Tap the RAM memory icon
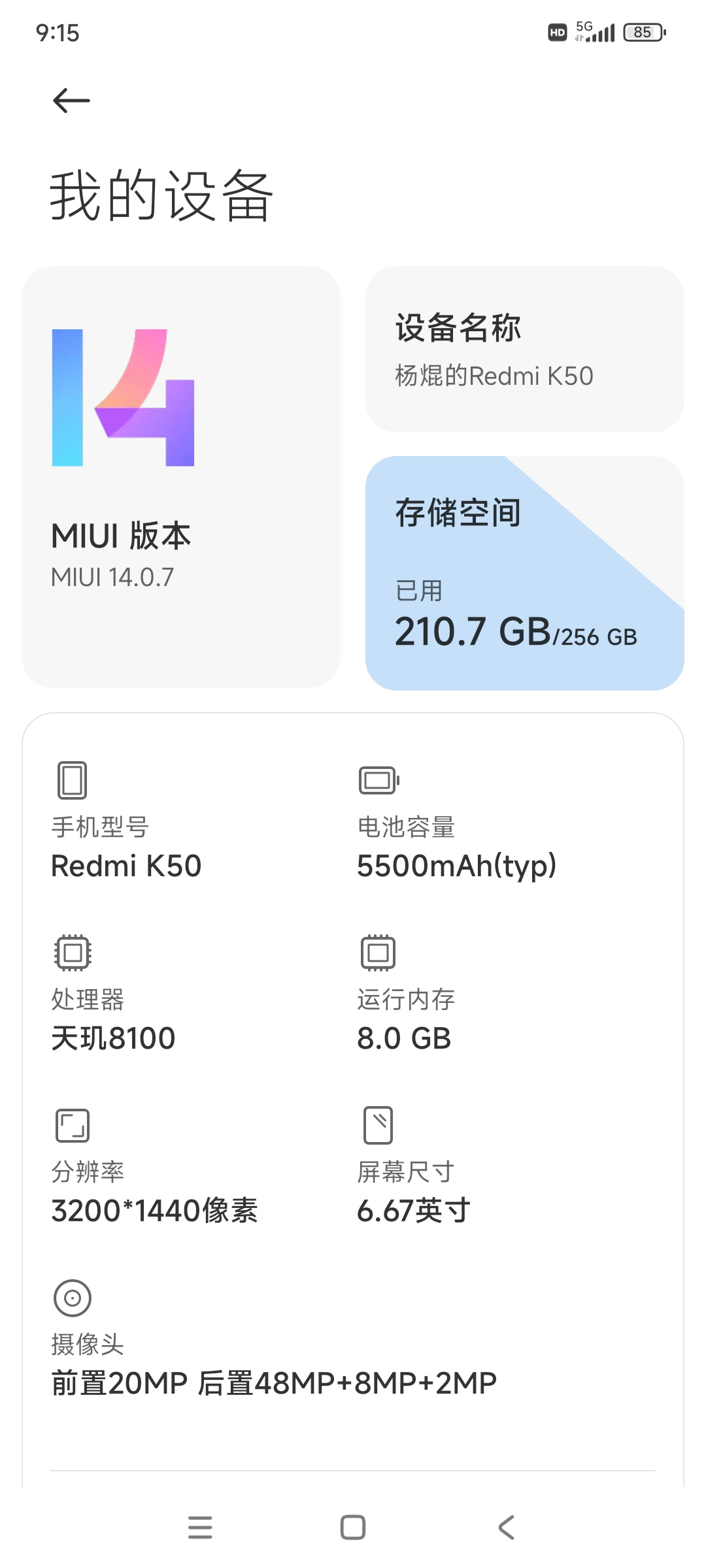The width and height of the screenshot is (706, 1568). pos(378,953)
